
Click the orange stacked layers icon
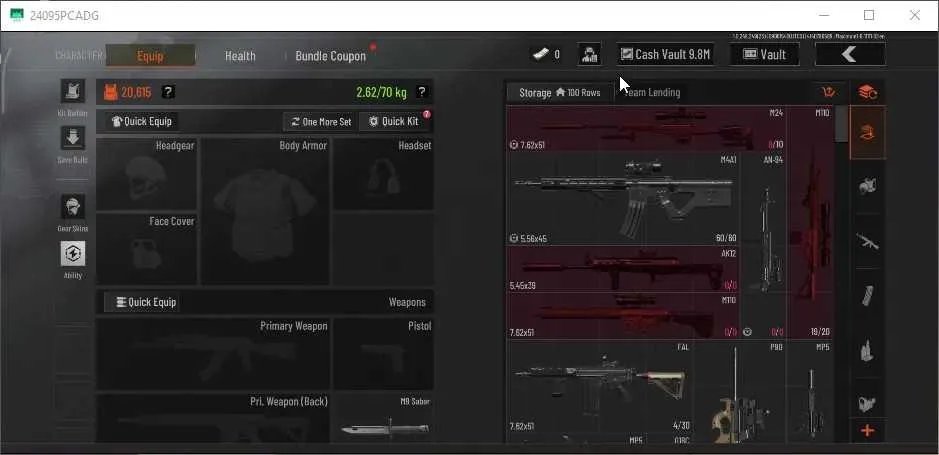[x=868, y=92]
